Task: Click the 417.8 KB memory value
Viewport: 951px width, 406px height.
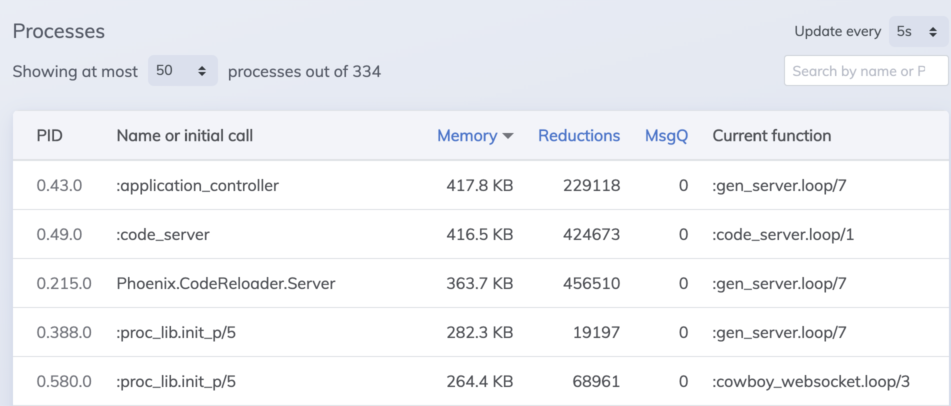Action: 480,186
